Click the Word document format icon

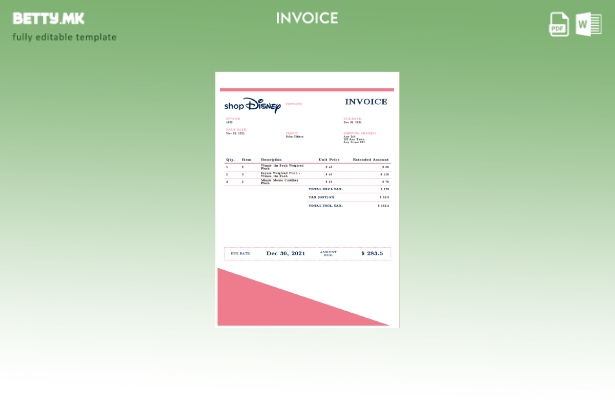(x=588, y=24)
